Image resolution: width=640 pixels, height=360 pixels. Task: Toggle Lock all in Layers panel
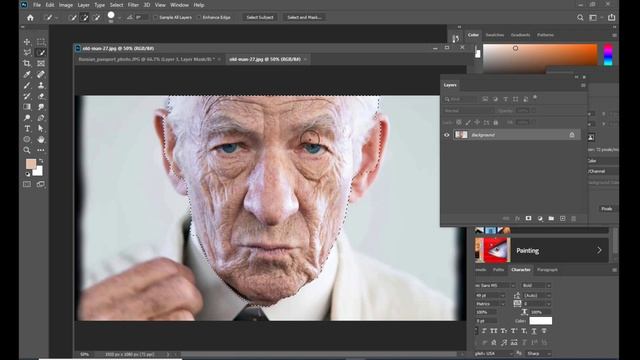click(x=496, y=122)
